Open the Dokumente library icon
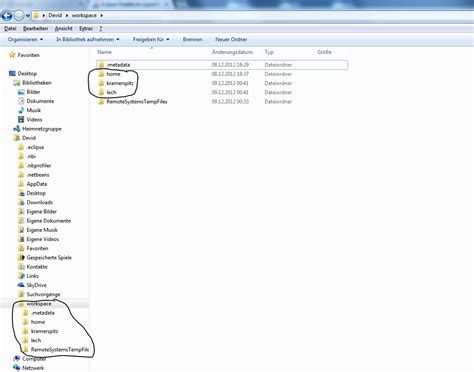The height and width of the screenshot is (372, 474). click(21, 101)
